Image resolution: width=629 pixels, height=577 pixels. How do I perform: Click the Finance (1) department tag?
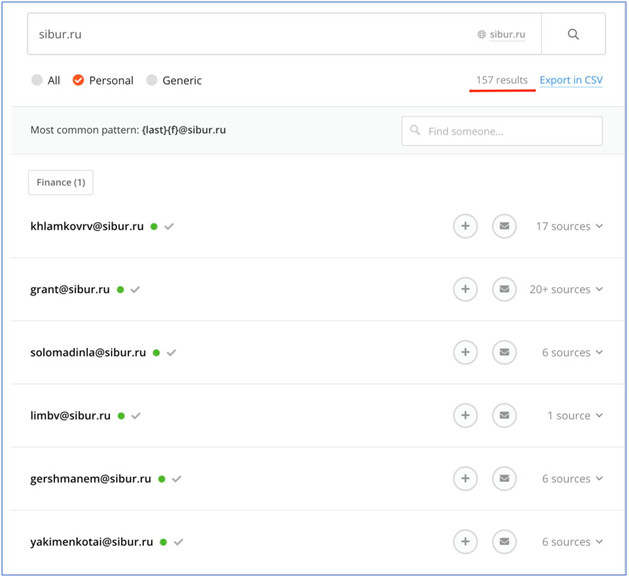tap(61, 183)
